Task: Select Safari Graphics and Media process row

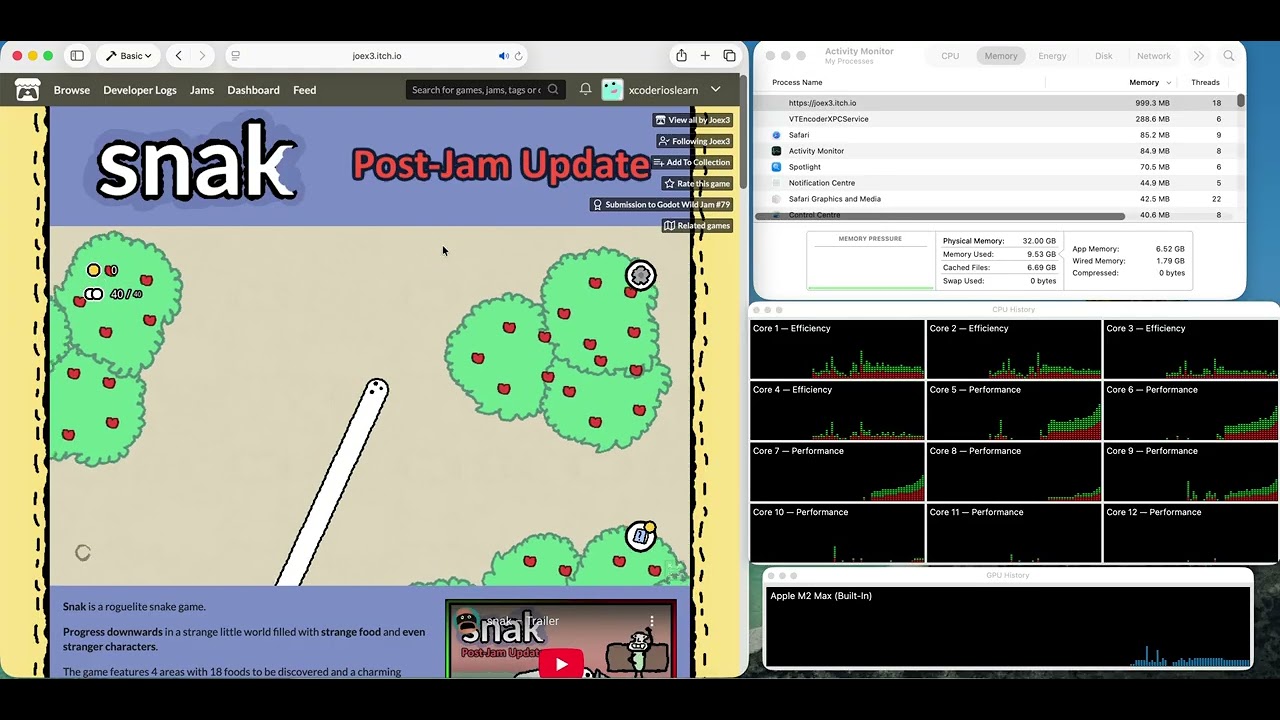Action: pyautogui.click(x=995, y=199)
